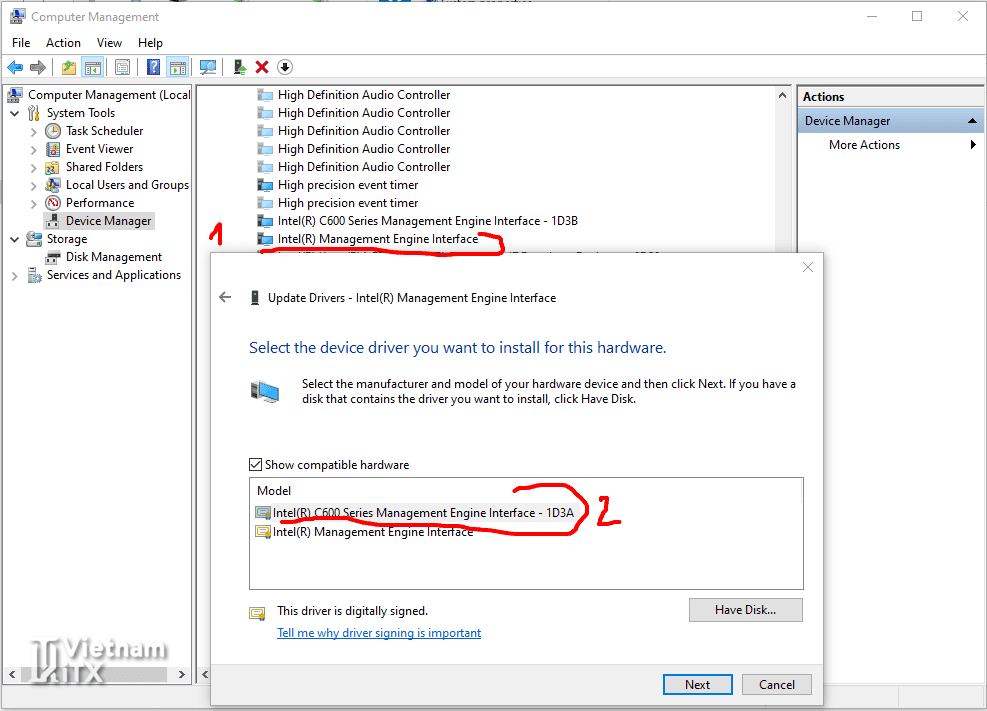This screenshot has width=987, height=711.
Task: Click the blue Back arrow in toolbar
Action: click(15, 67)
